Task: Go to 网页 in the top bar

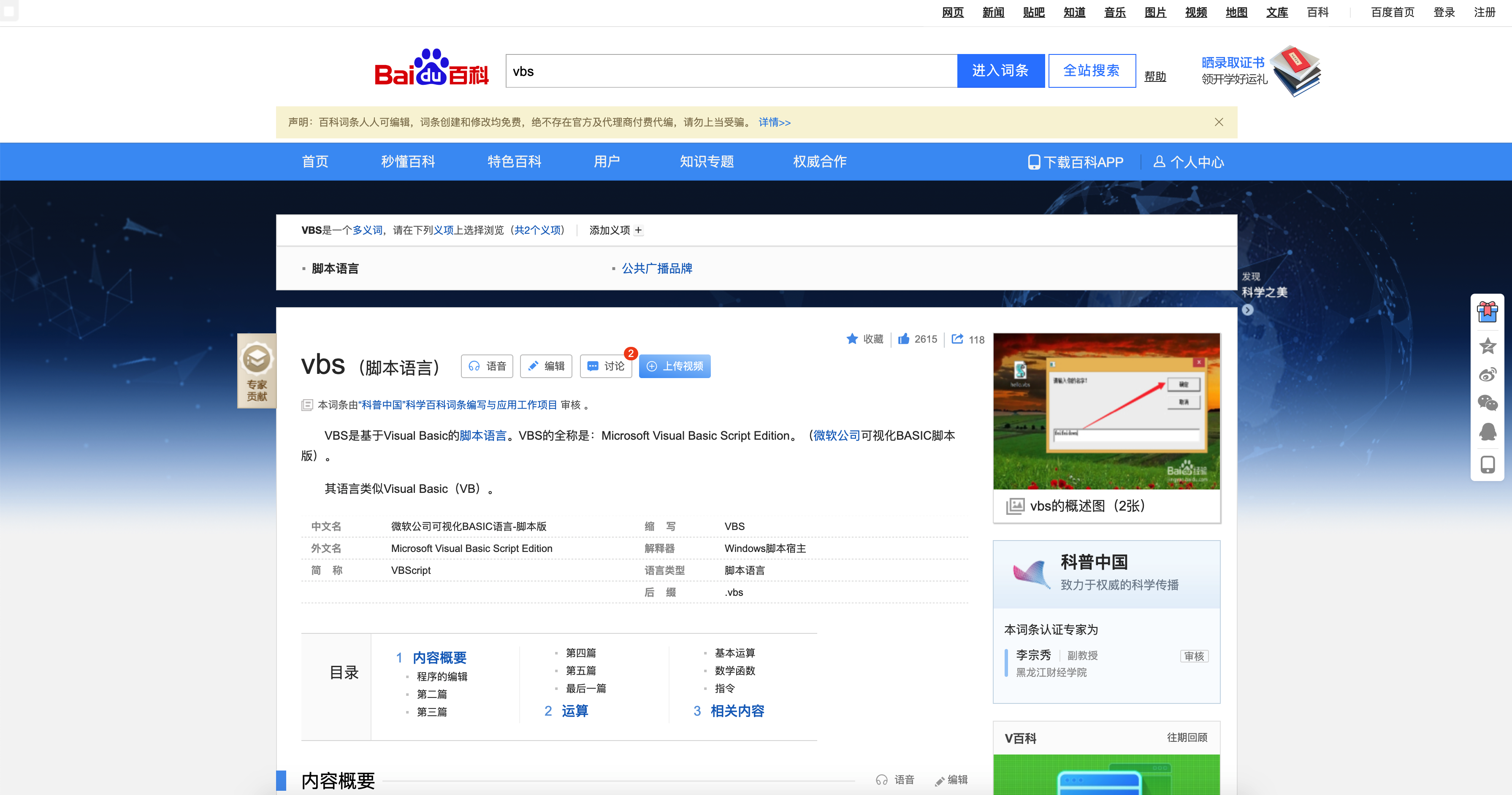Action: 953,12
